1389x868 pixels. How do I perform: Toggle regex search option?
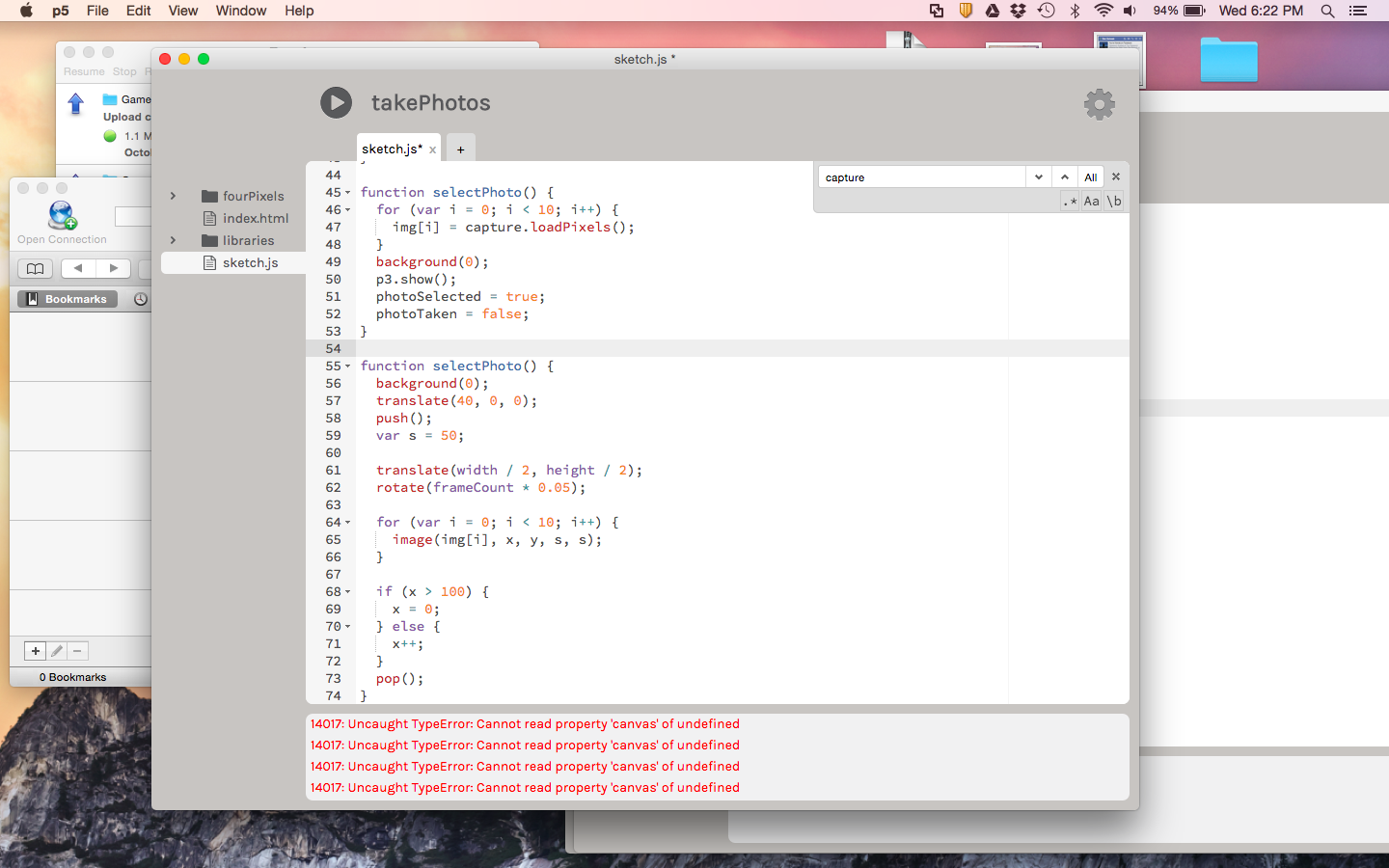point(1069,202)
